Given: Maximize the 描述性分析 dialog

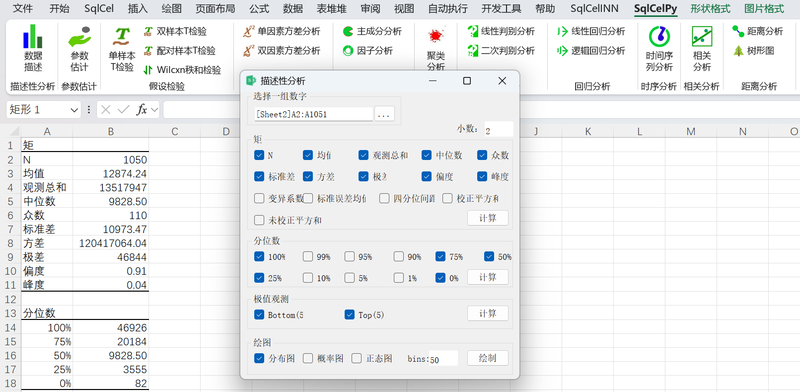Looking at the screenshot, I should tap(466, 81).
